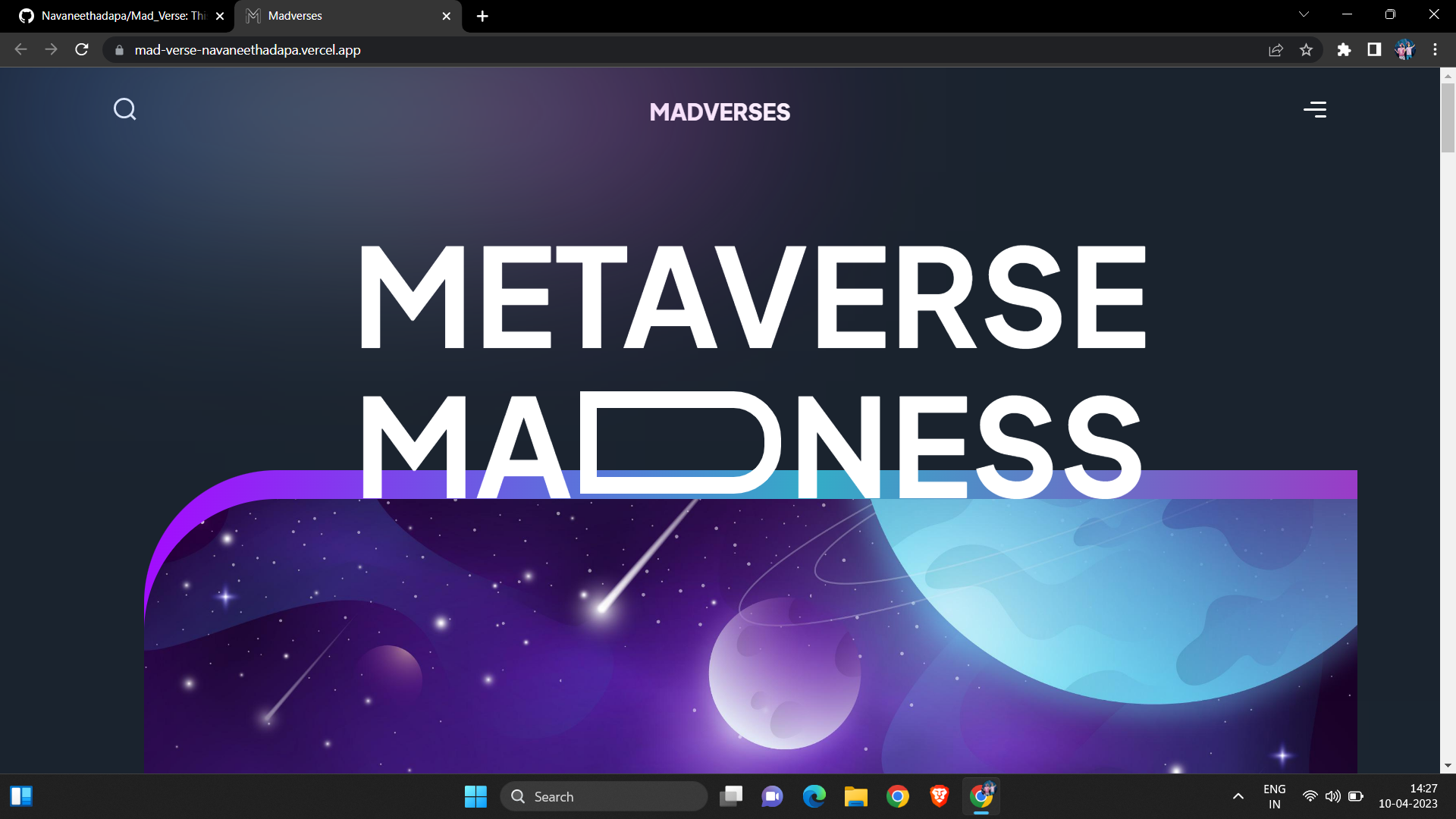
Task: Toggle the Chrome side panel
Action: [x=1374, y=49]
